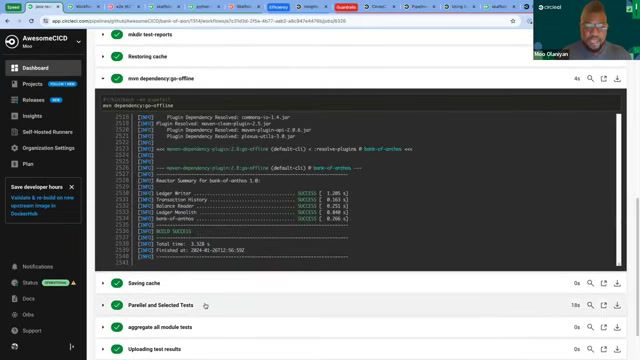Viewport: 640px width, 360px height.
Task: Dismiss the Save developer hours card
Action: 72,187
